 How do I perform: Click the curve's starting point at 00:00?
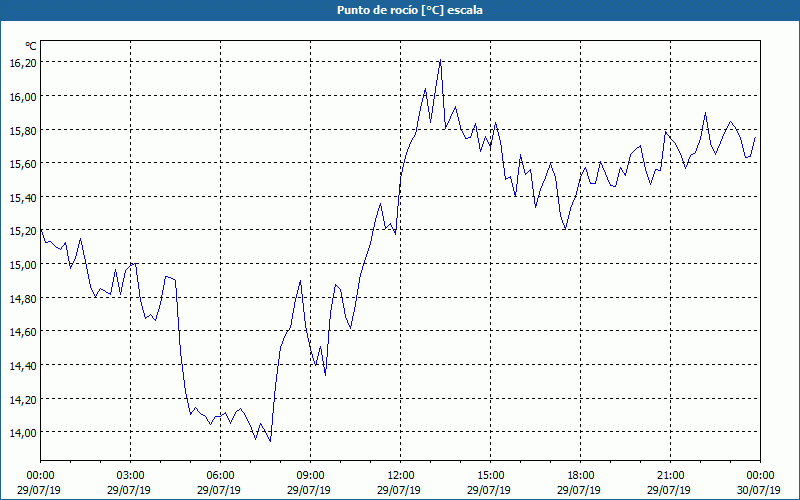(x=41, y=230)
